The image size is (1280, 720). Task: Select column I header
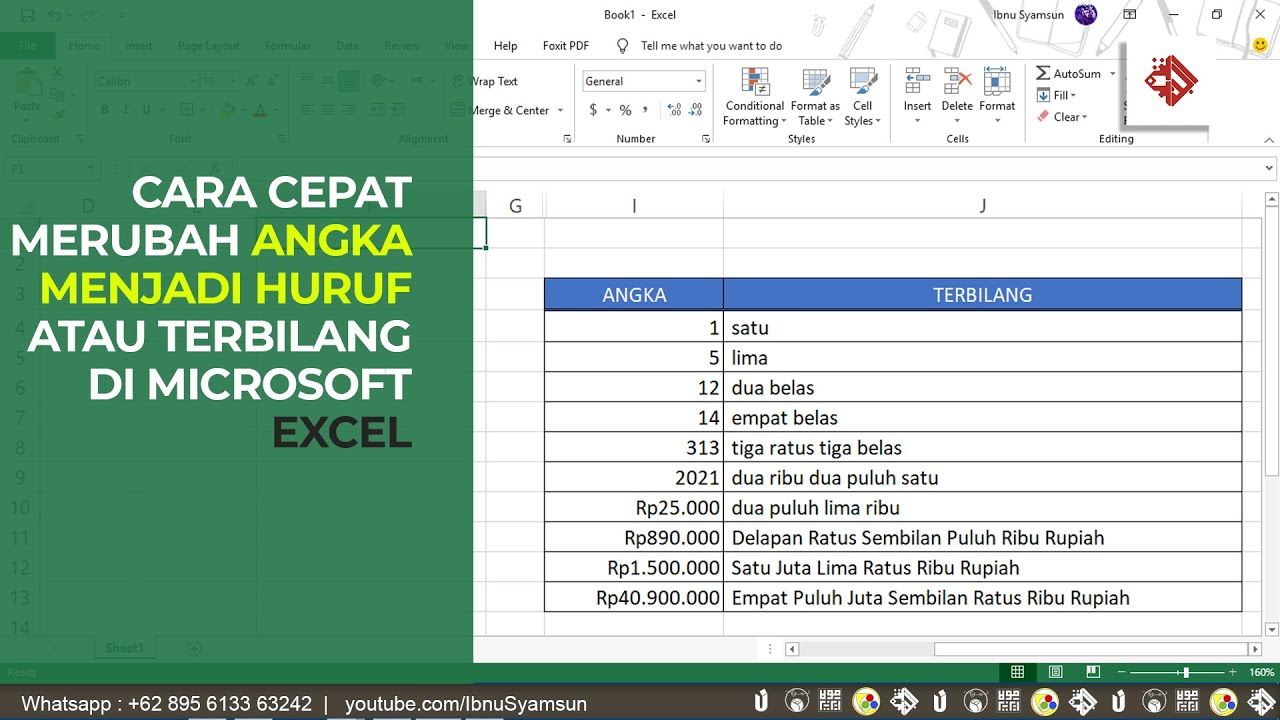pos(634,206)
